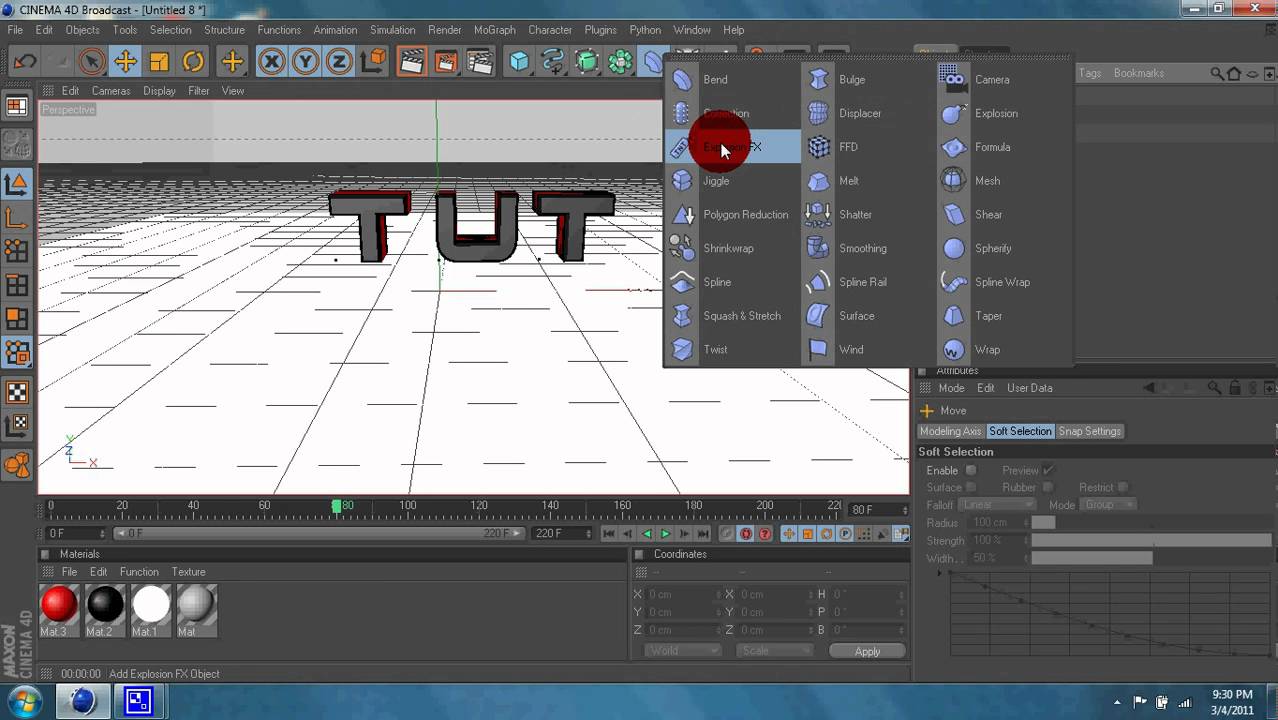This screenshot has height=720, width=1278.
Task: Go to end of animation
Action: point(703,534)
